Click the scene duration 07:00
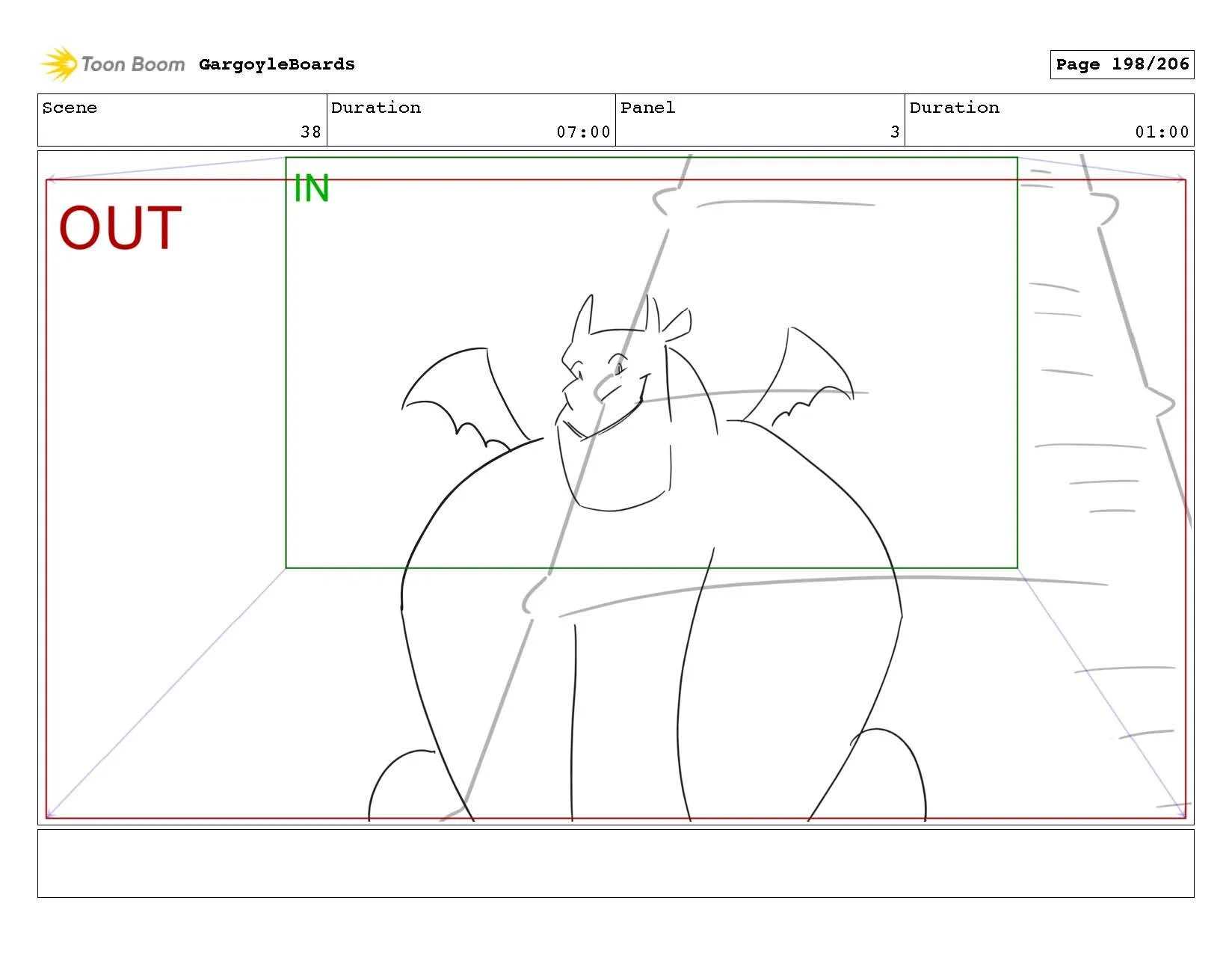1232x954 pixels. point(583,132)
